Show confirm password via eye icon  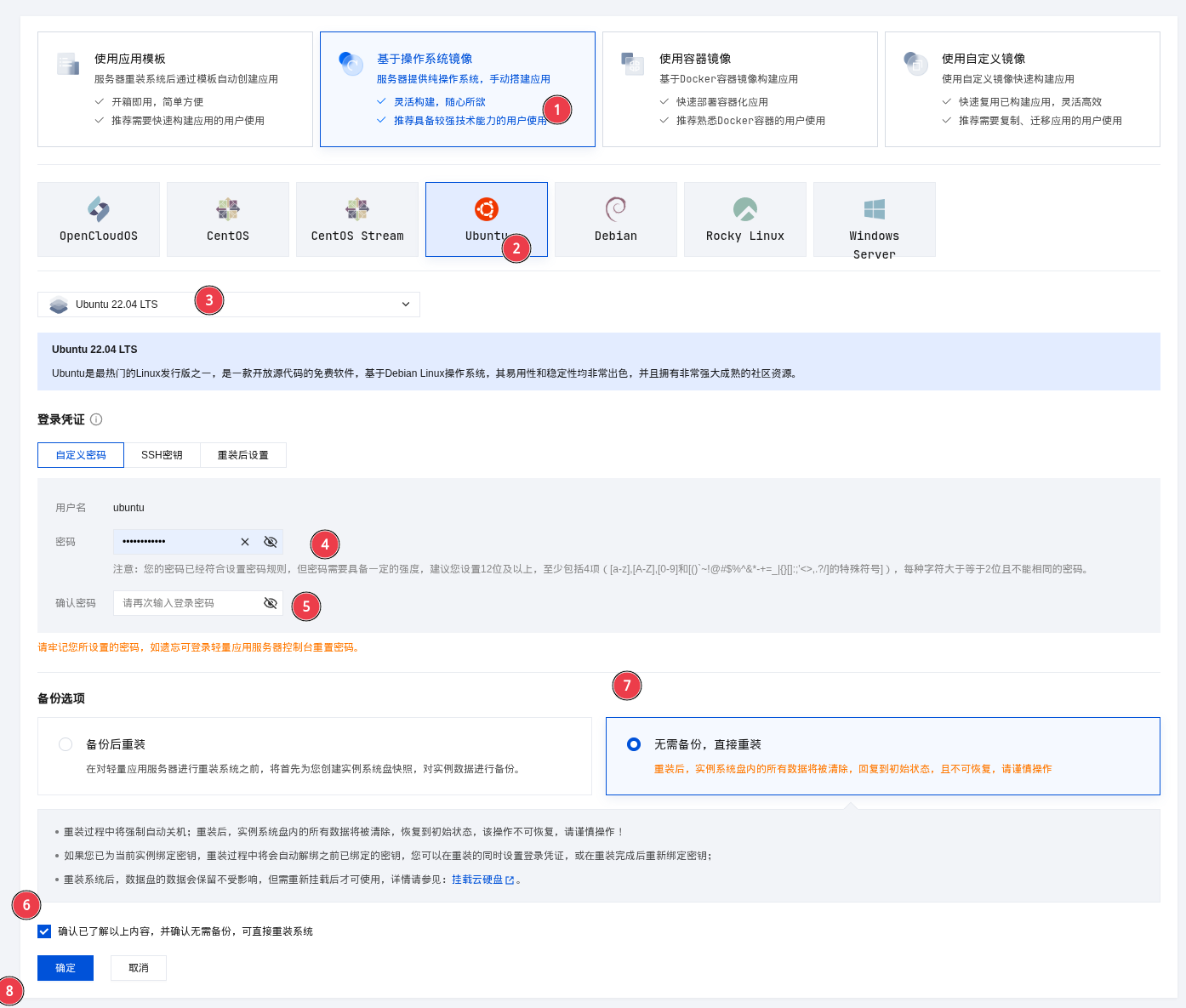coord(271,603)
